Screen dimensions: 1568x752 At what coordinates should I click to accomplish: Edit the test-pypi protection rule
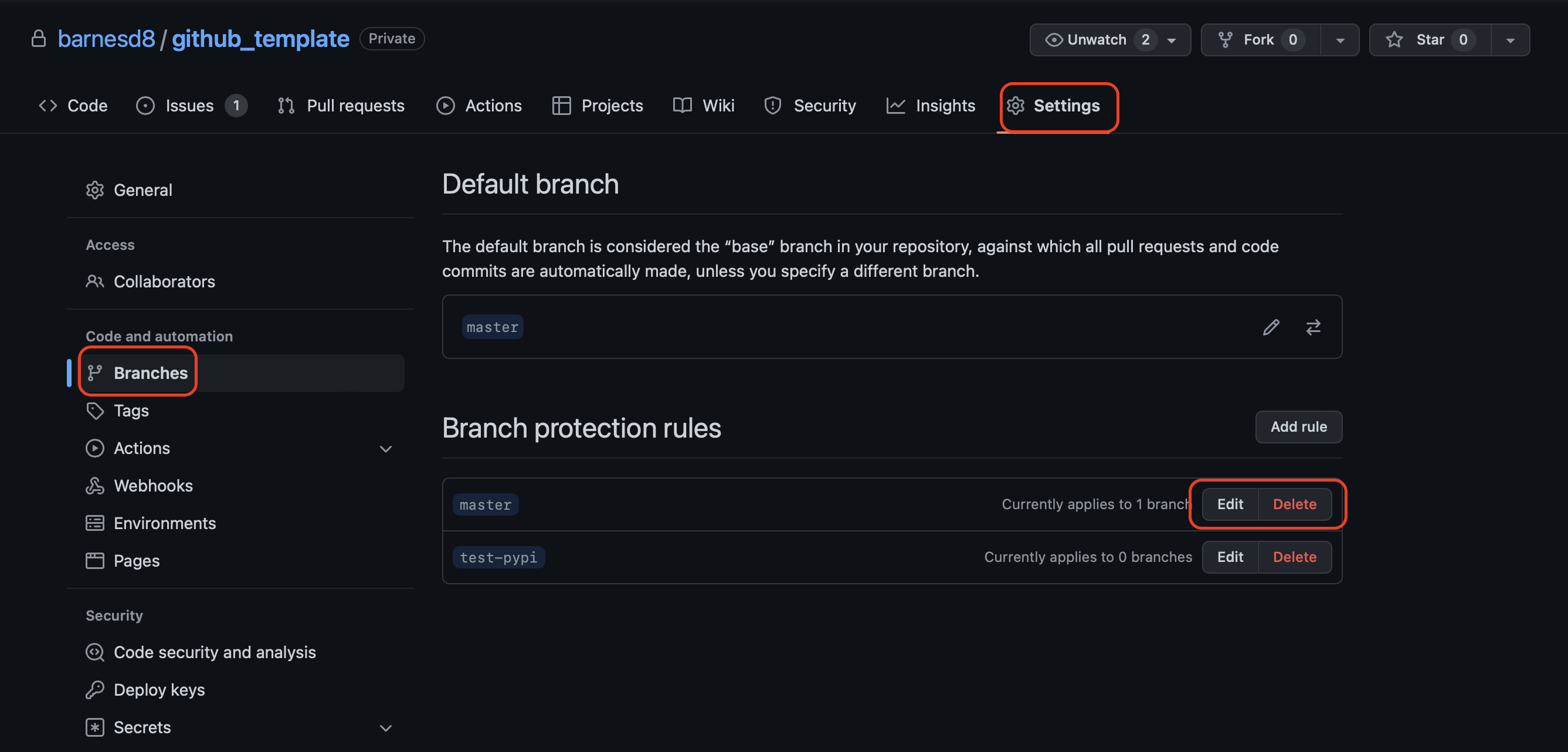[x=1230, y=557]
